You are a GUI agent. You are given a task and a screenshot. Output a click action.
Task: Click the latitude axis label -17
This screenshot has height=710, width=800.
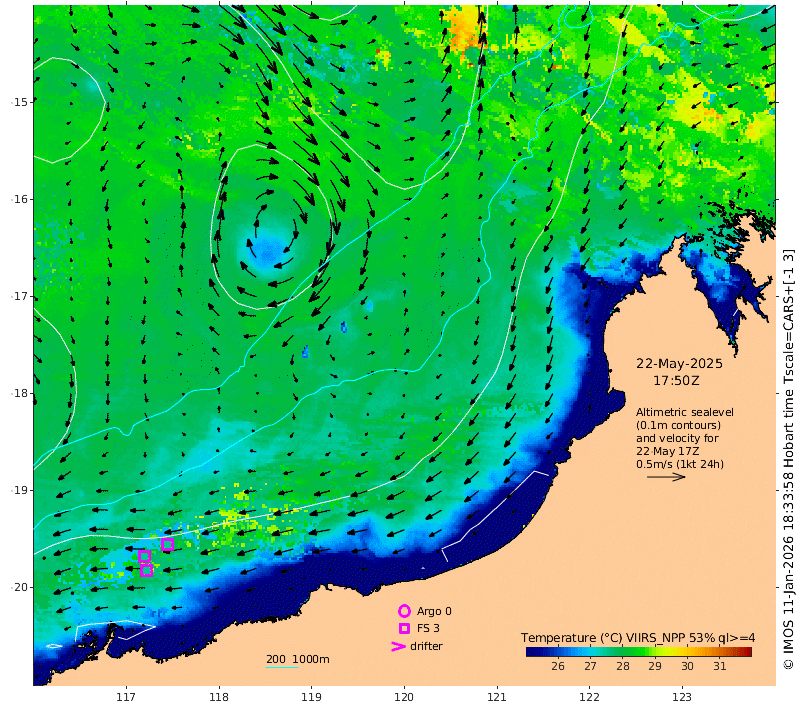pyautogui.click(x=19, y=296)
